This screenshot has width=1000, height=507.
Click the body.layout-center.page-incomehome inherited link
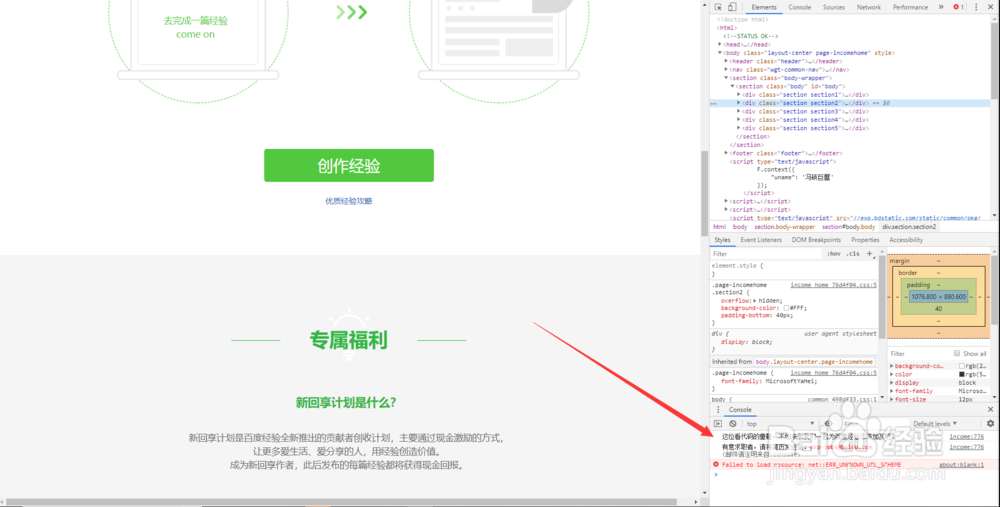click(814, 362)
